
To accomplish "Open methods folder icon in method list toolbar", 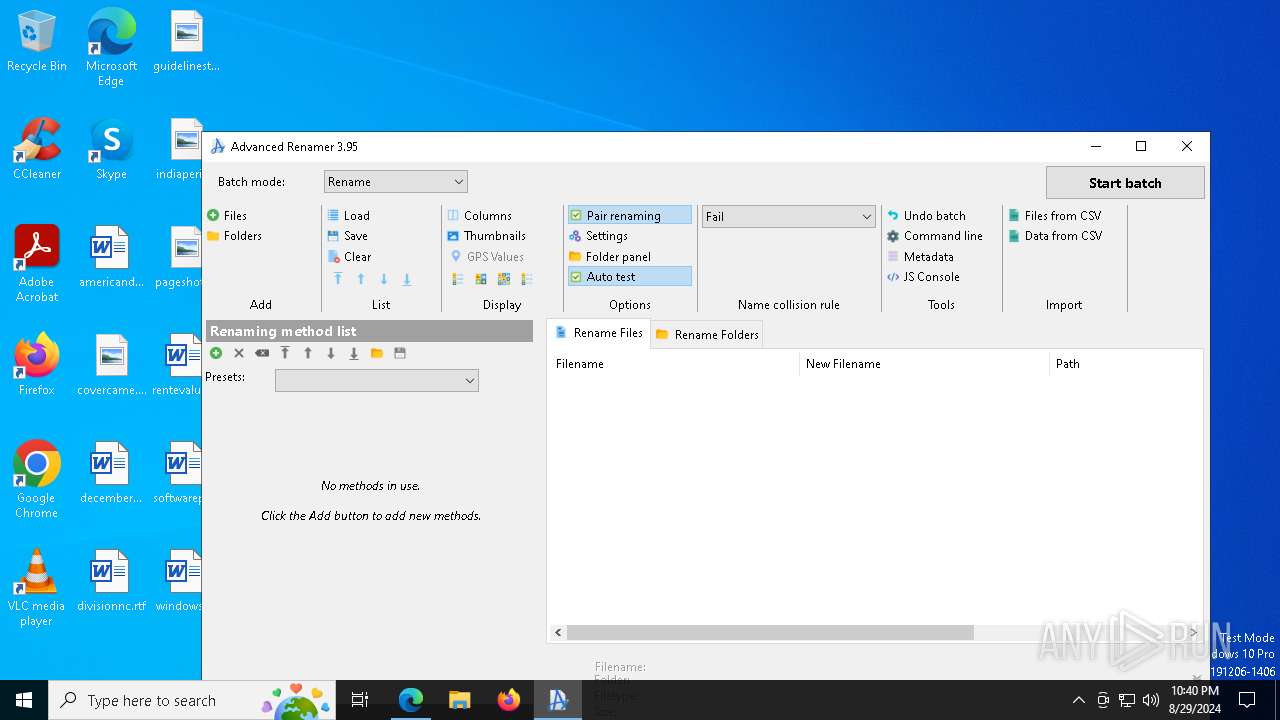I will pyautogui.click(x=377, y=353).
